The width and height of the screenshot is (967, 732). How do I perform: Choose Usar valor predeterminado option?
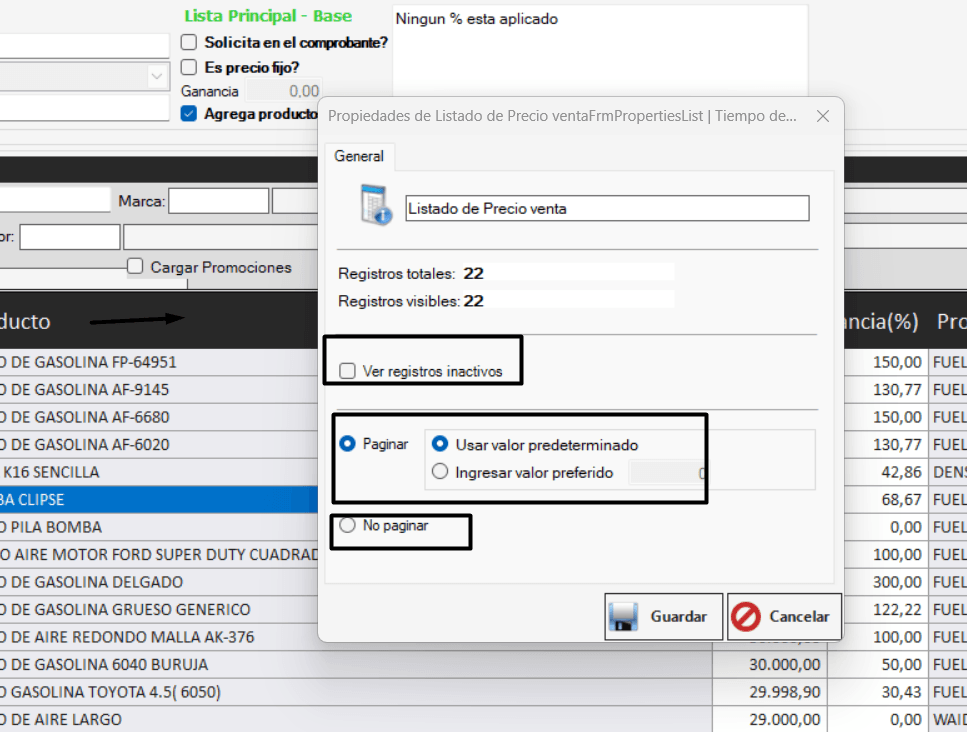pyautogui.click(x=439, y=445)
